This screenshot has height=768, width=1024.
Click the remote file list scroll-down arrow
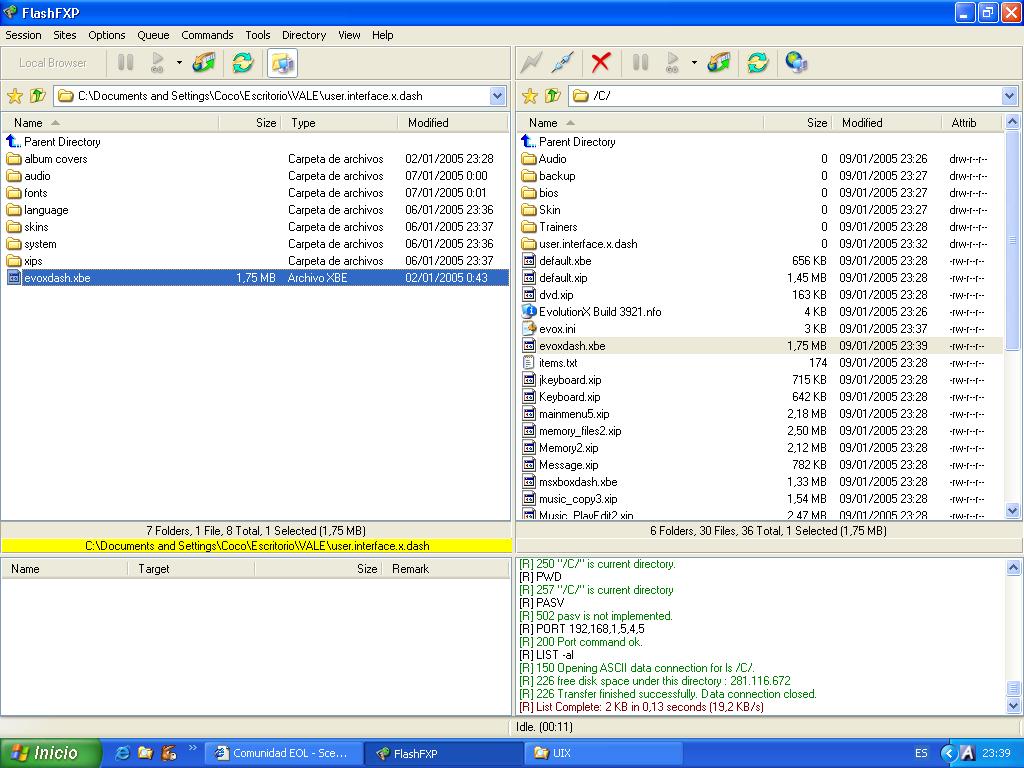(1013, 511)
